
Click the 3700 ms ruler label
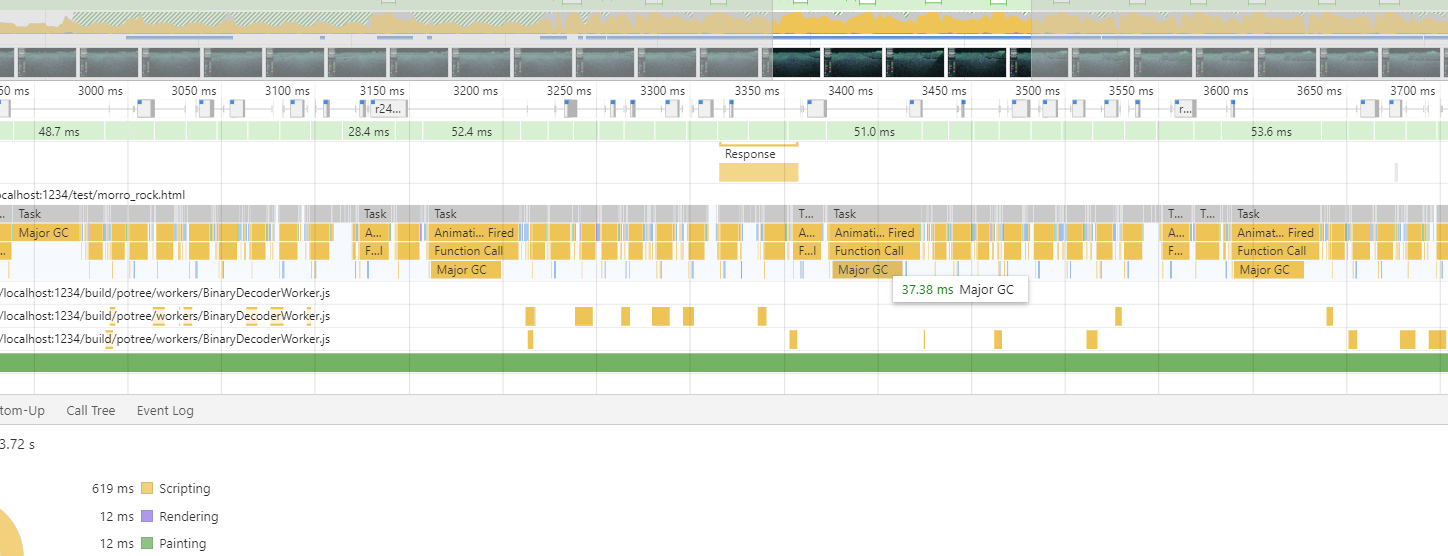point(1413,91)
